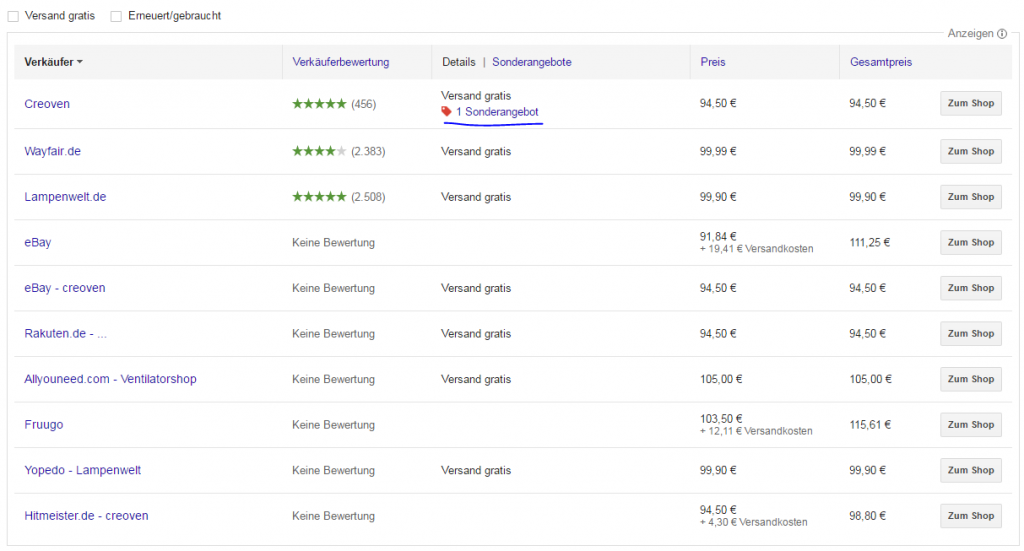Click Zum Shop button for eBay - creoven
Viewport: 1024px width, 551px height.
(x=970, y=288)
